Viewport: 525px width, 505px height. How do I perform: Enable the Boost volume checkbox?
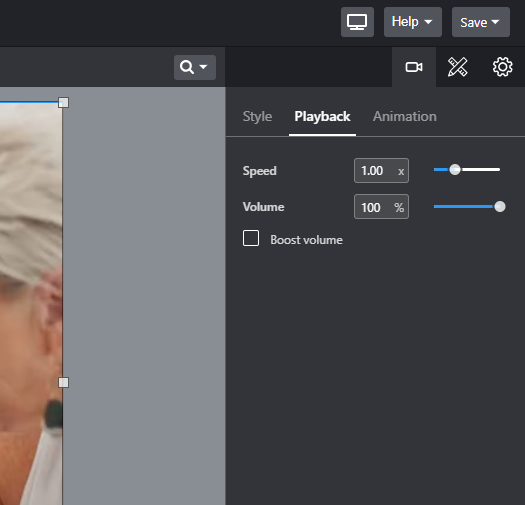click(x=251, y=238)
